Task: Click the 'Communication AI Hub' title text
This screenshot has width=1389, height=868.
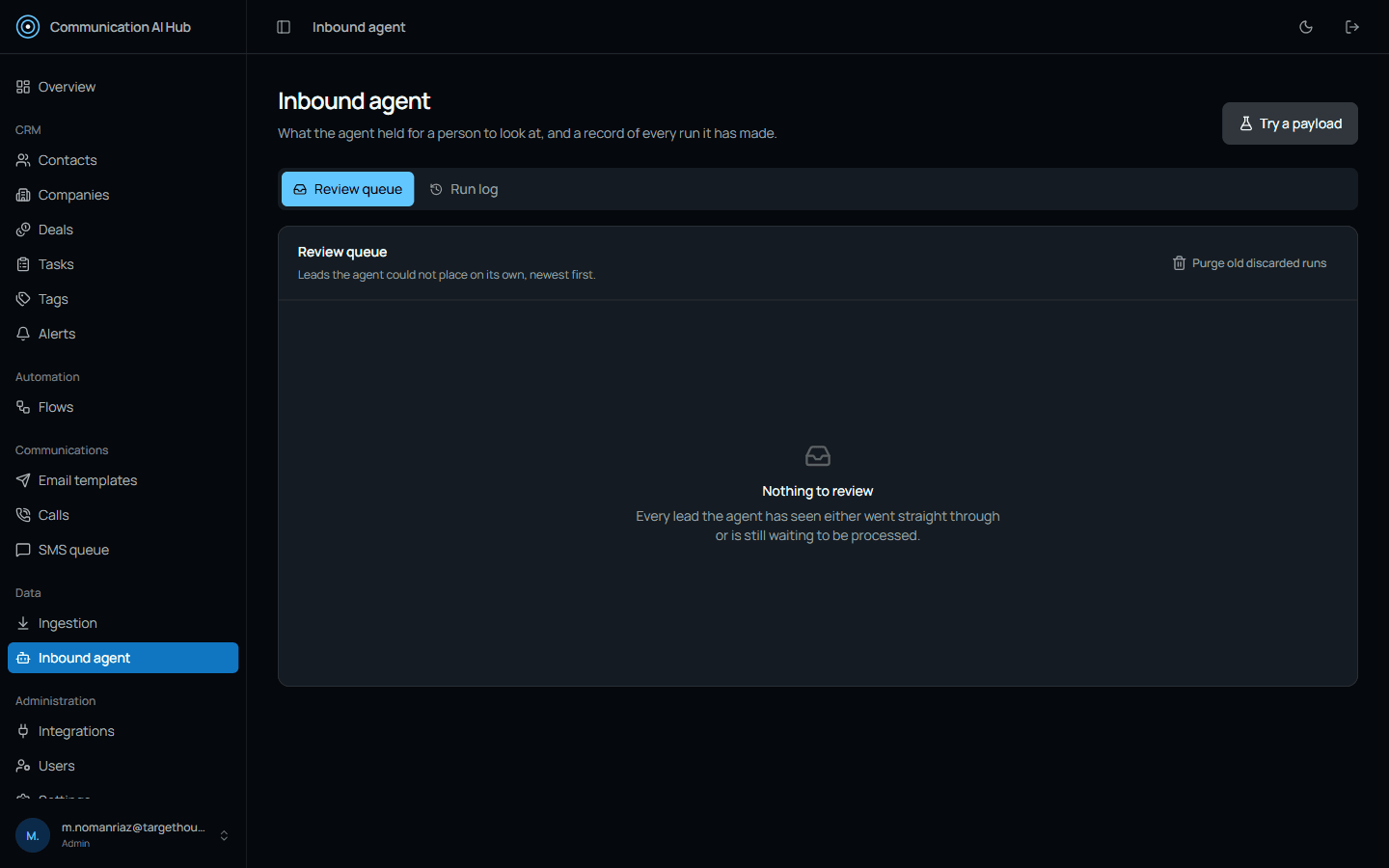Action: 121,27
